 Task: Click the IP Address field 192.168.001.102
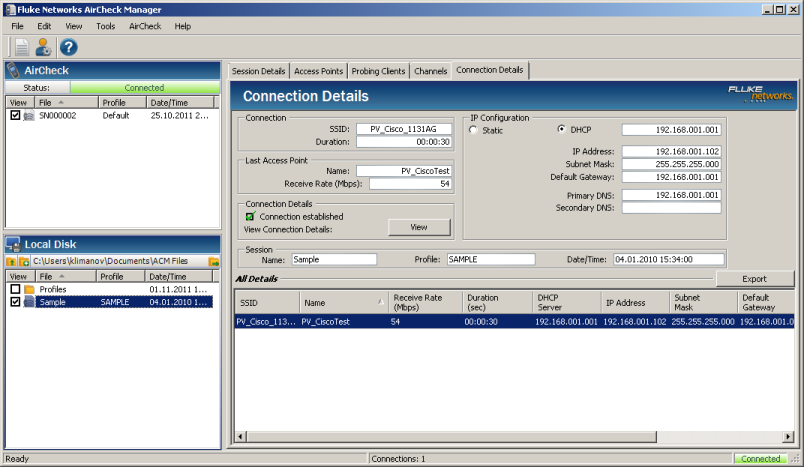coord(672,151)
